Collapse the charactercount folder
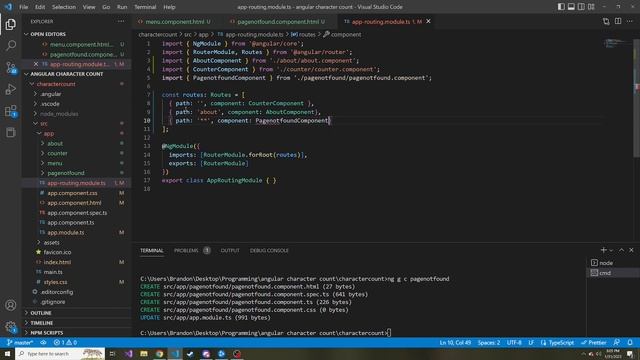This screenshot has height=360, width=640. (56, 84)
